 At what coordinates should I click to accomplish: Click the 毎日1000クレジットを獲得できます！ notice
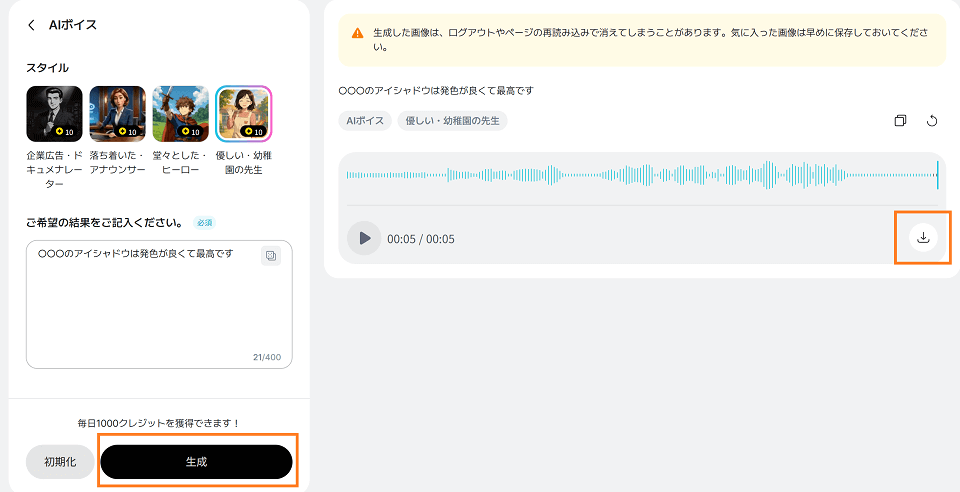coord(159,423)
